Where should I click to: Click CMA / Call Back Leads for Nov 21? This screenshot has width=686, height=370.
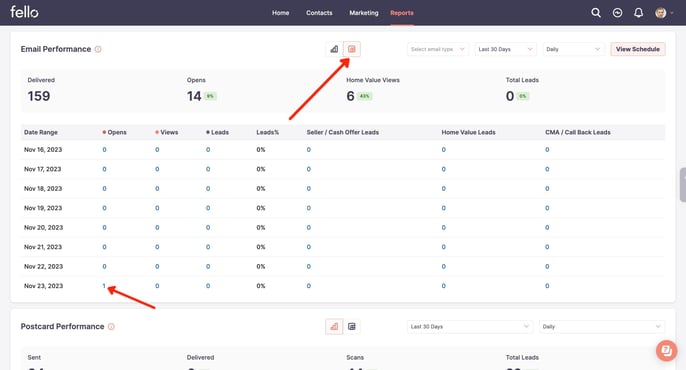[x=547, y=247]
